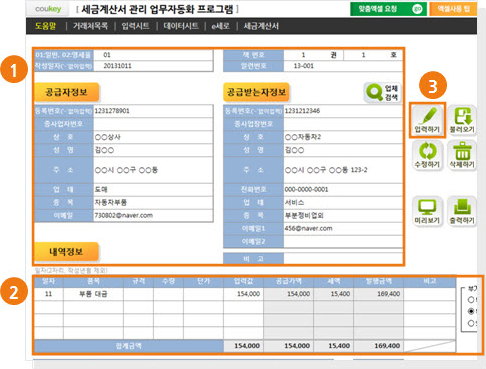This screenshot has height=369, width=486.
Task: Open the 데이터시트 menu item
Action: (181, 26)
